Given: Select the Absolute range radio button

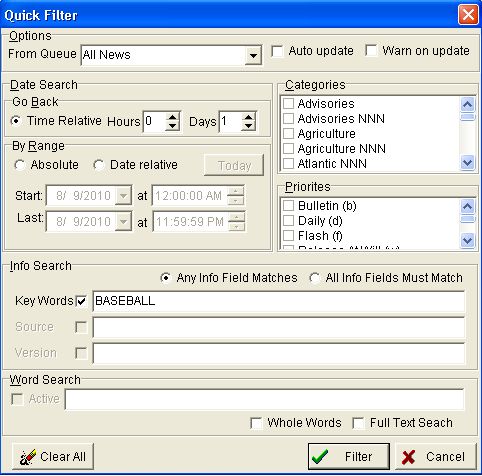Looking at the screenshot, I should point(20,165).
